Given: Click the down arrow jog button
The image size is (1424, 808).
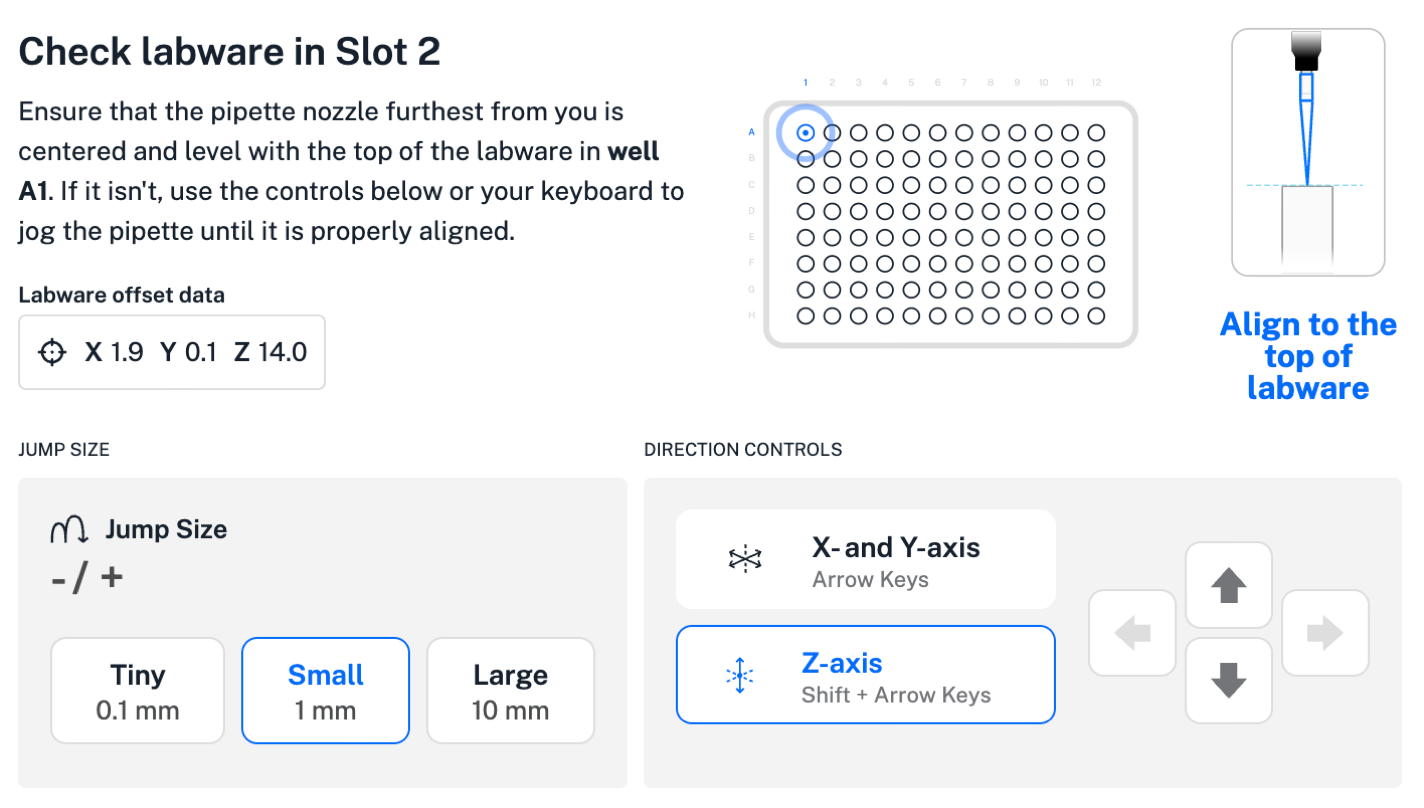Looking at the screenshot, I should (x=1228, y=681).
